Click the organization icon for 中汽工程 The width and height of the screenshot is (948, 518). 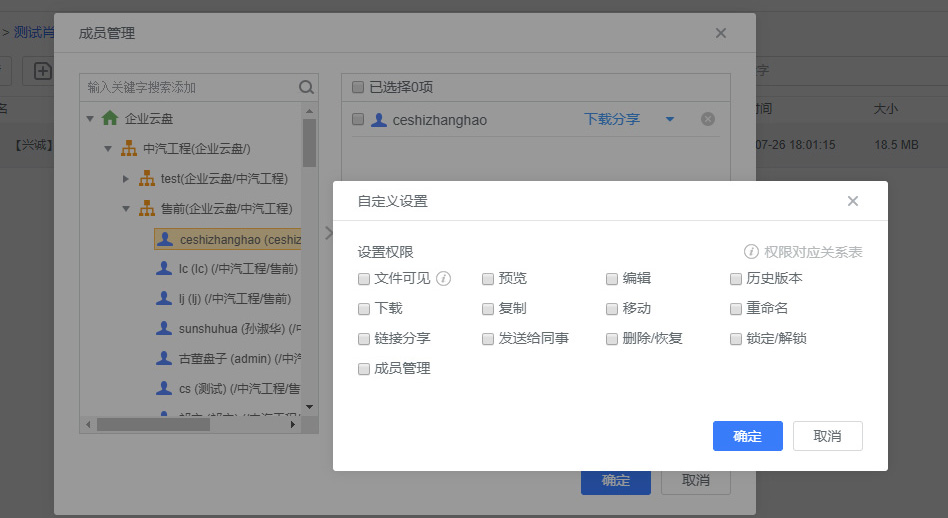click(128, 148)
